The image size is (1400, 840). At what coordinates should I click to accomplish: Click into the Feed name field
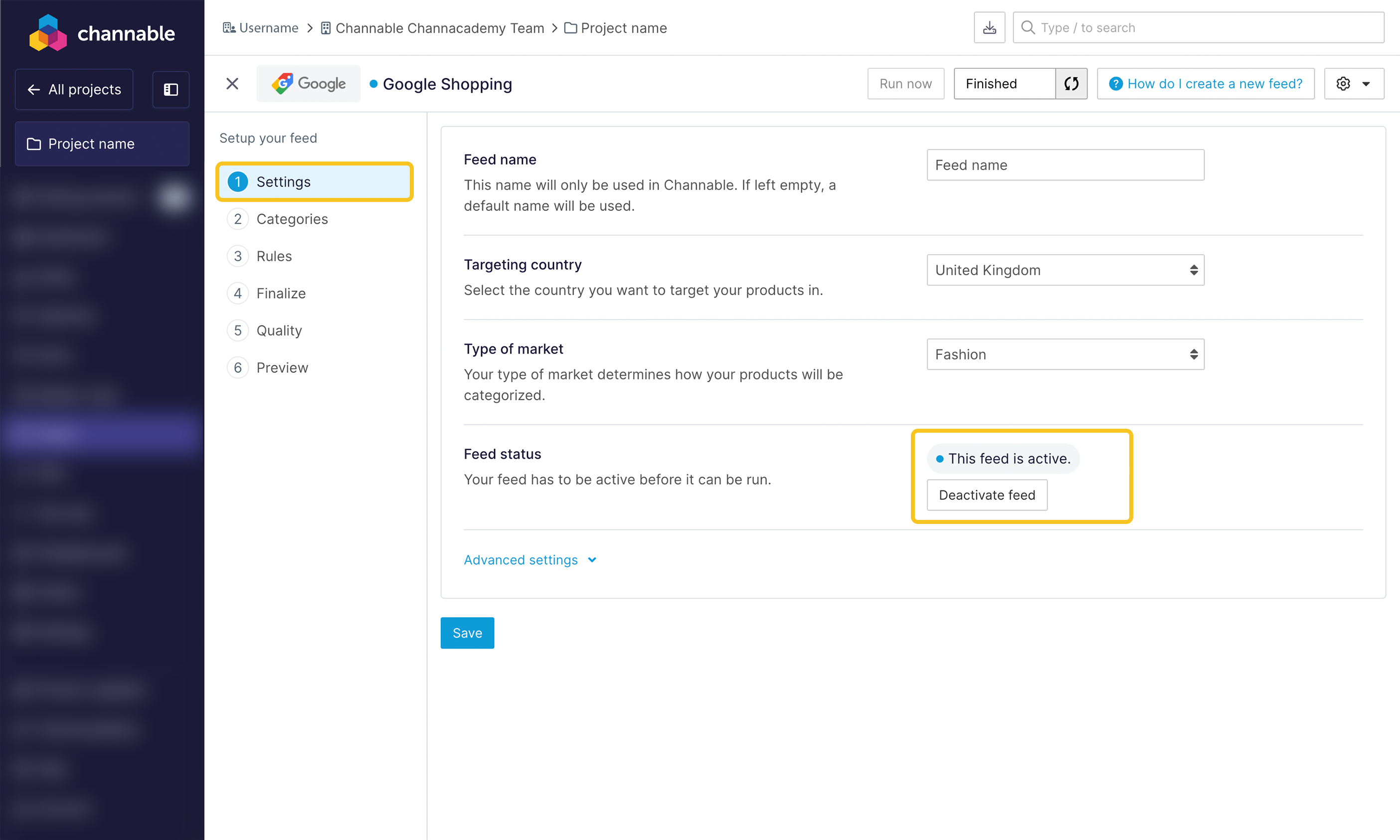pyautogui.click(x=1065, y=165)
